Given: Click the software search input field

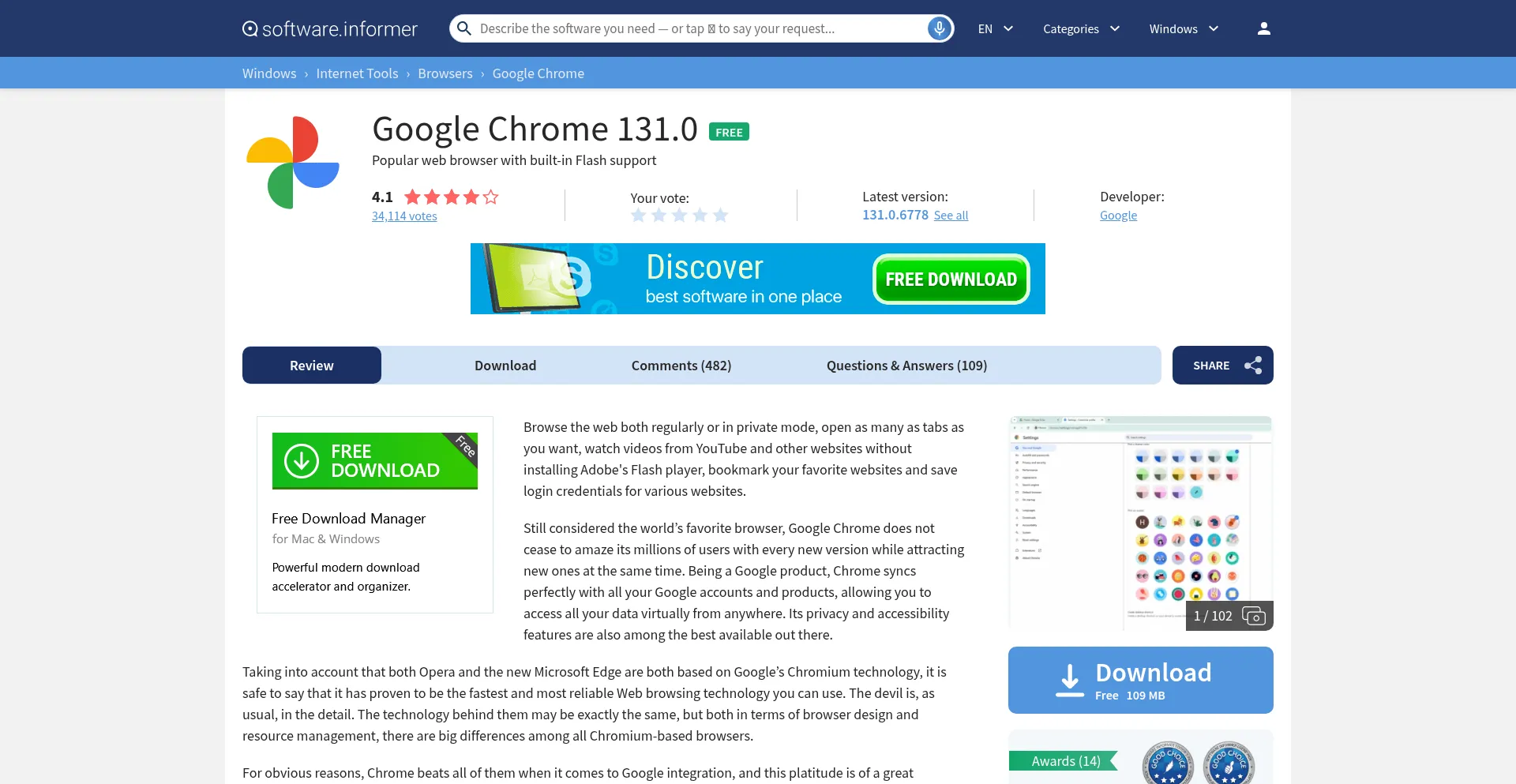Looking at the screenshot, I should pyautogui.click(x=695, y=28).
